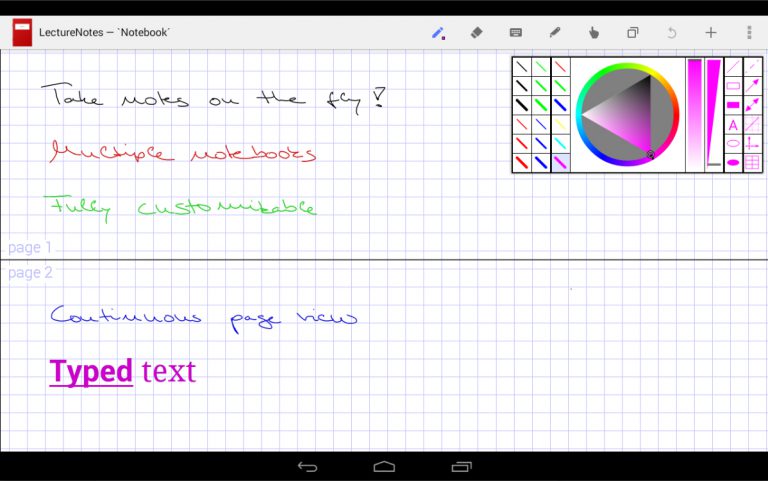
Task: Activate the keyboard text tool
Action: pos(515,33)
